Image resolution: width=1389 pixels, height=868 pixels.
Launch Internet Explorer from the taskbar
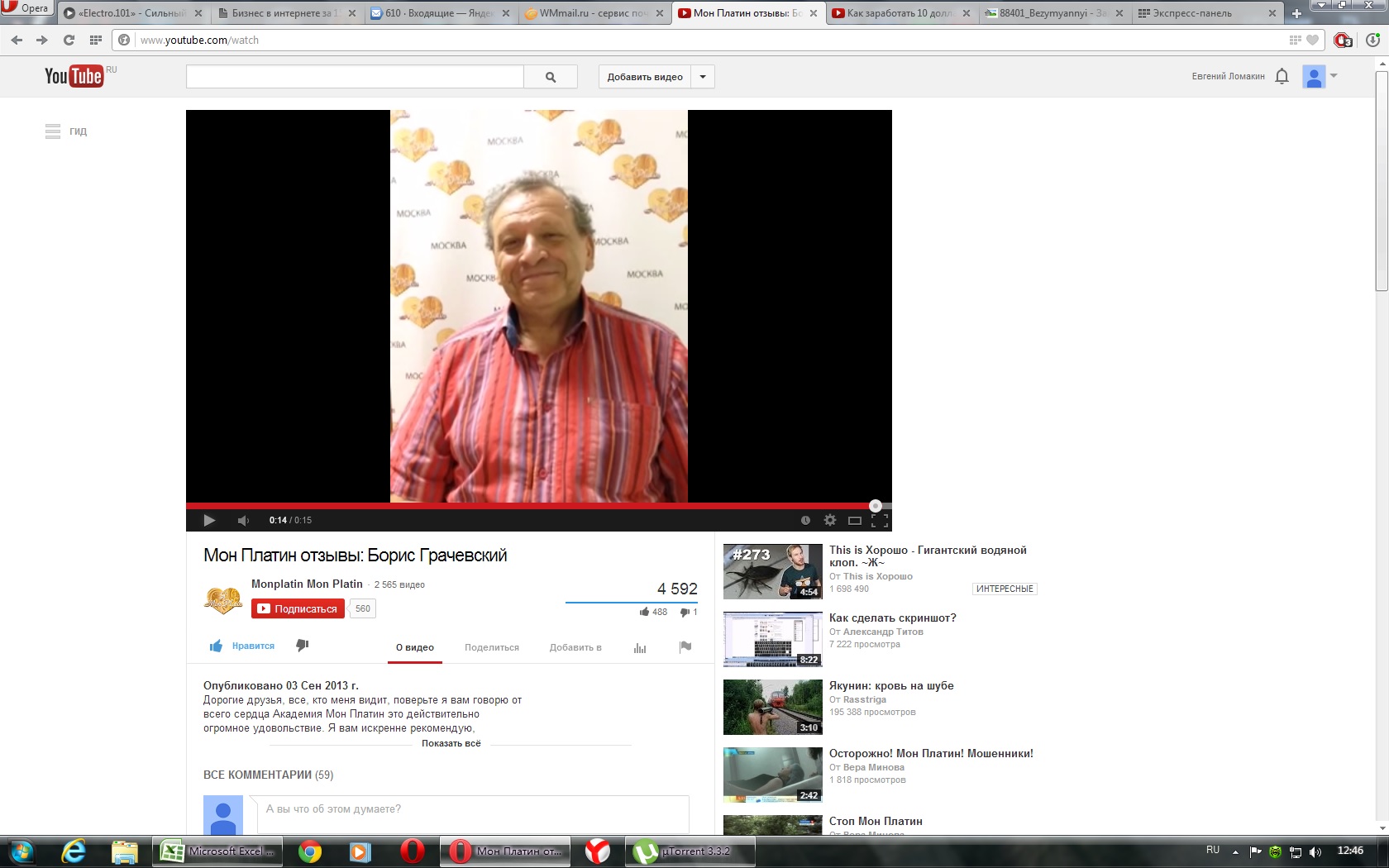[74, 851]
